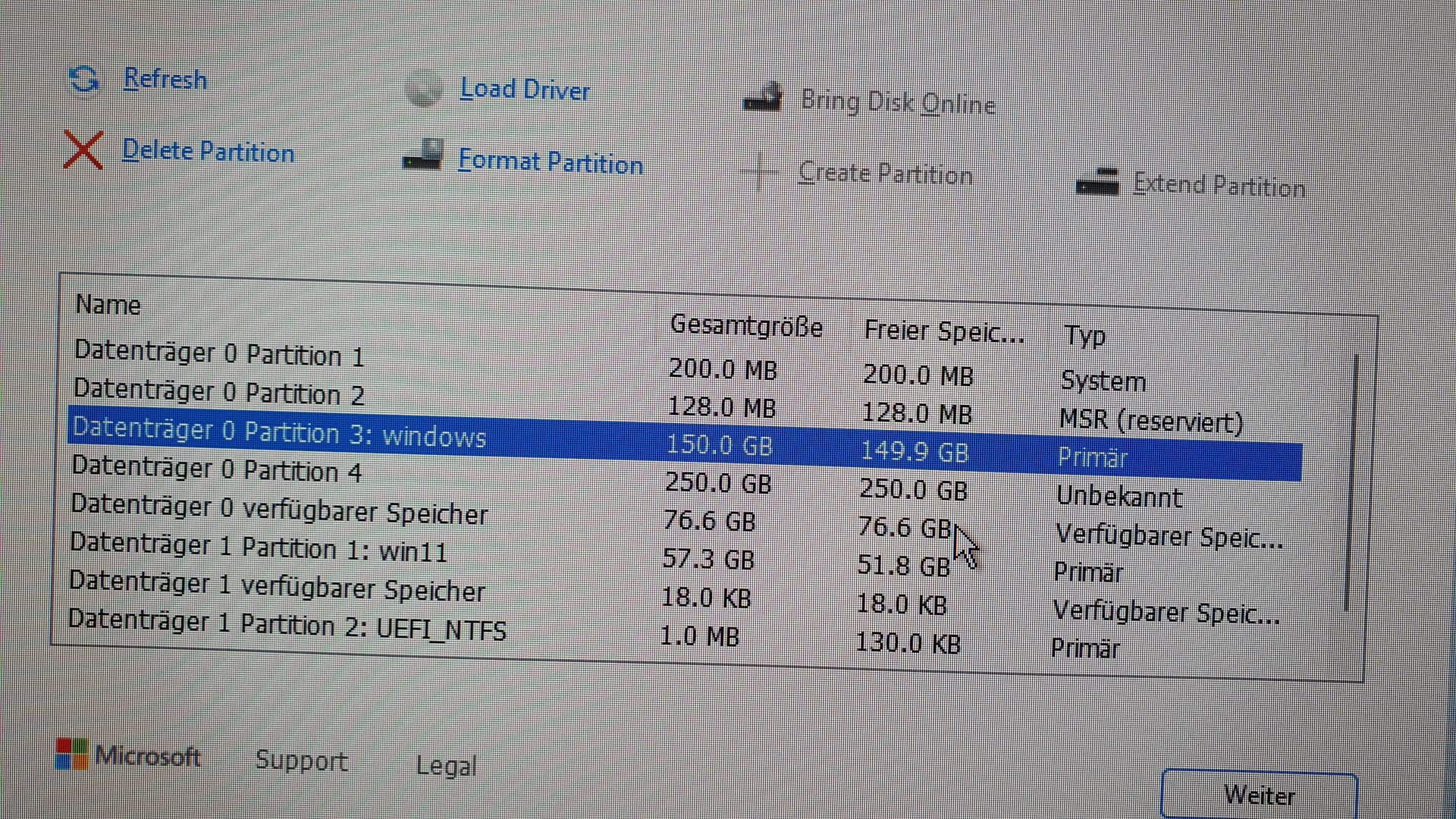Select Datenträger 1 Partition 2: UEFI_NTFS row

(681, 635)
